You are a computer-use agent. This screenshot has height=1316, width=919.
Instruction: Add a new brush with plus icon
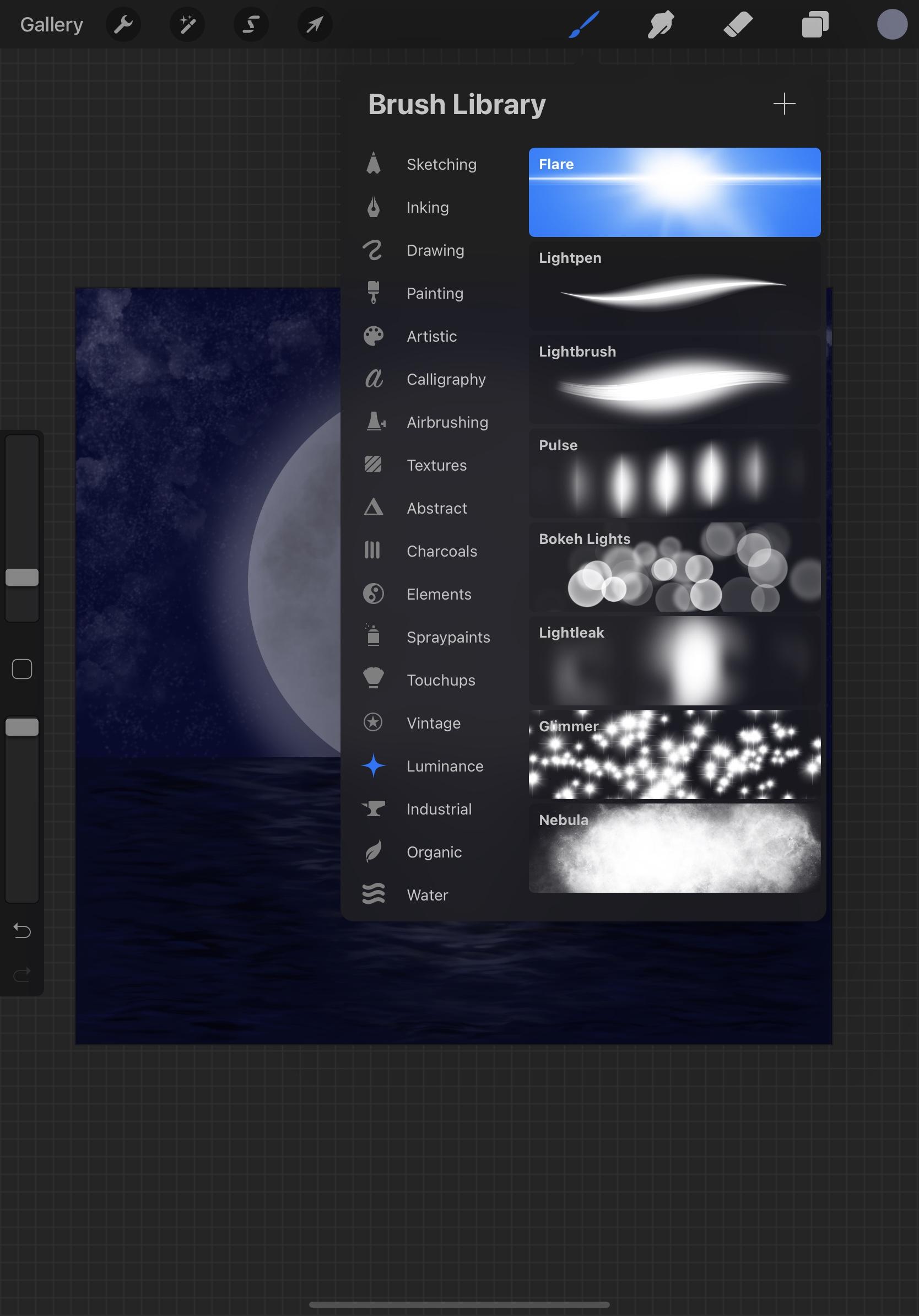tap(784, 104)
